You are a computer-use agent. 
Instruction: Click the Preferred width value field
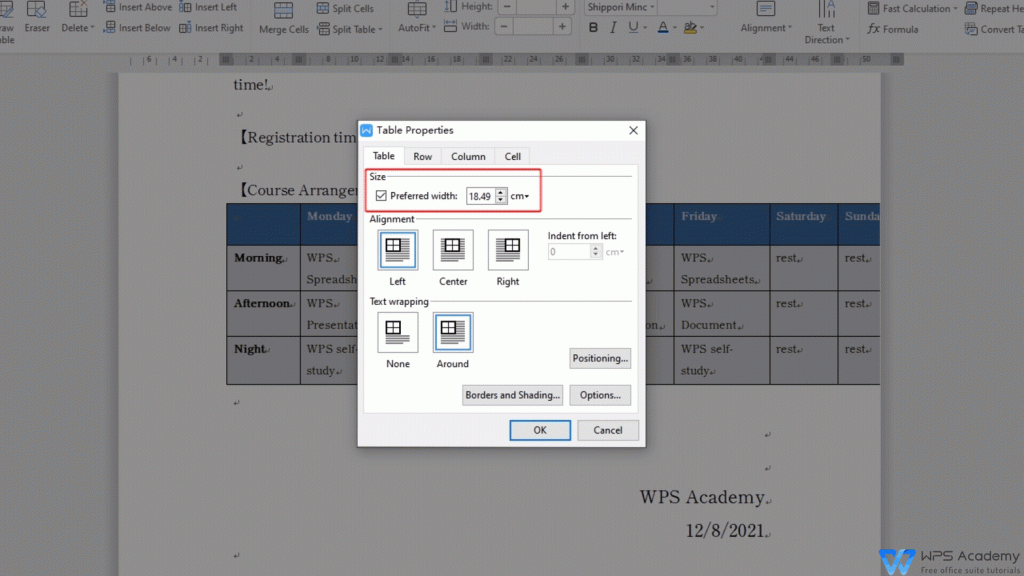click(x=481, y=196)
